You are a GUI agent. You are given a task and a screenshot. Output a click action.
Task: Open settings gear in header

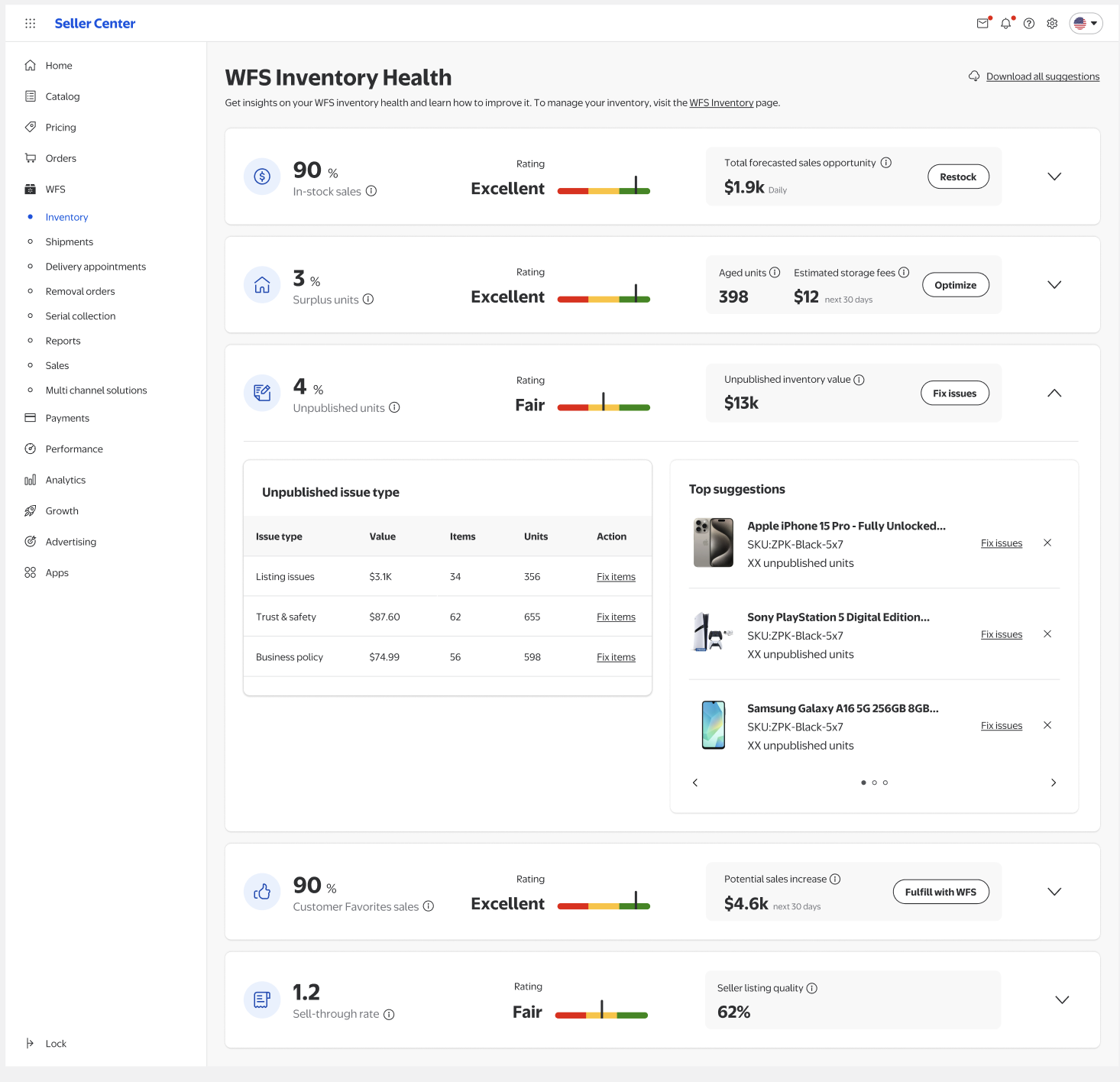pos(1052,24)
